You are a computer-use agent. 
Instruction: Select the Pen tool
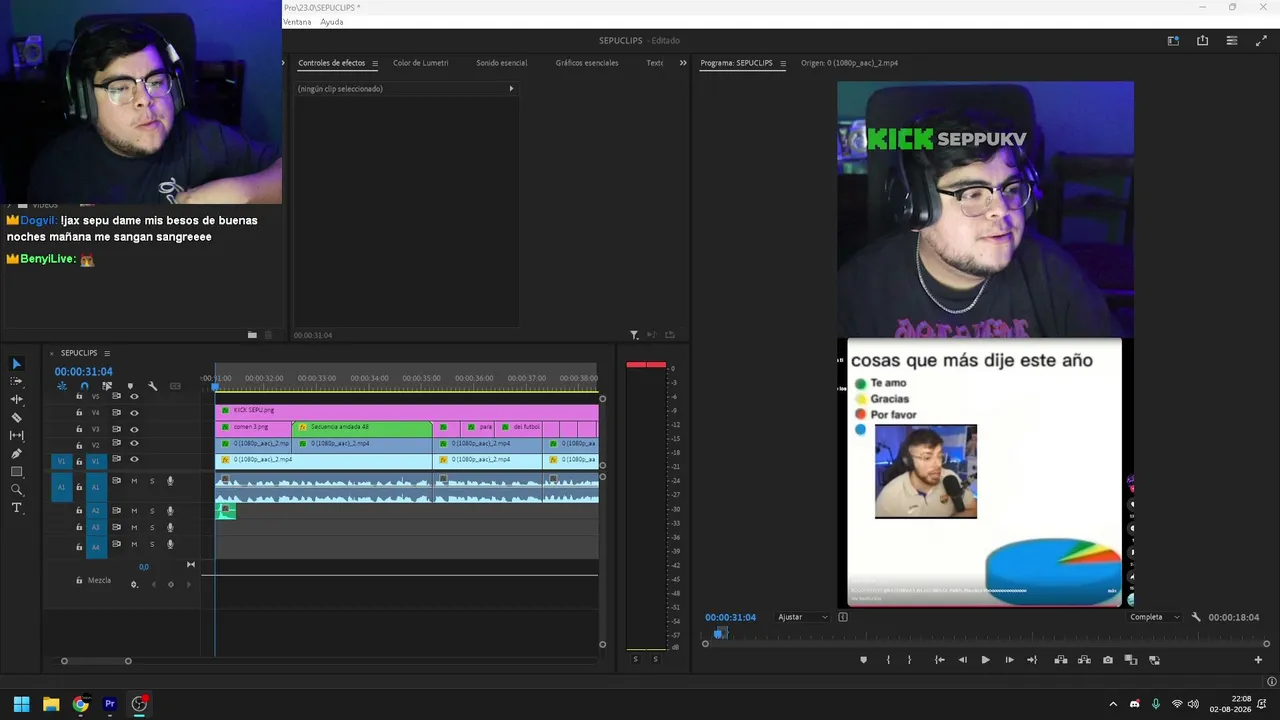pyautogui.click(x=16, y=454)
